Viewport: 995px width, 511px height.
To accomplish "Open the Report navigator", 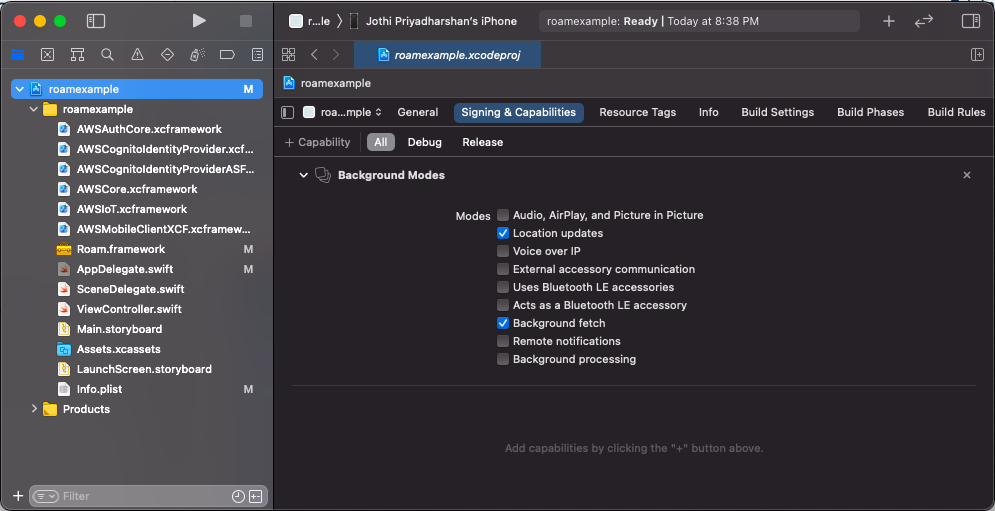I will coord(257,55).
